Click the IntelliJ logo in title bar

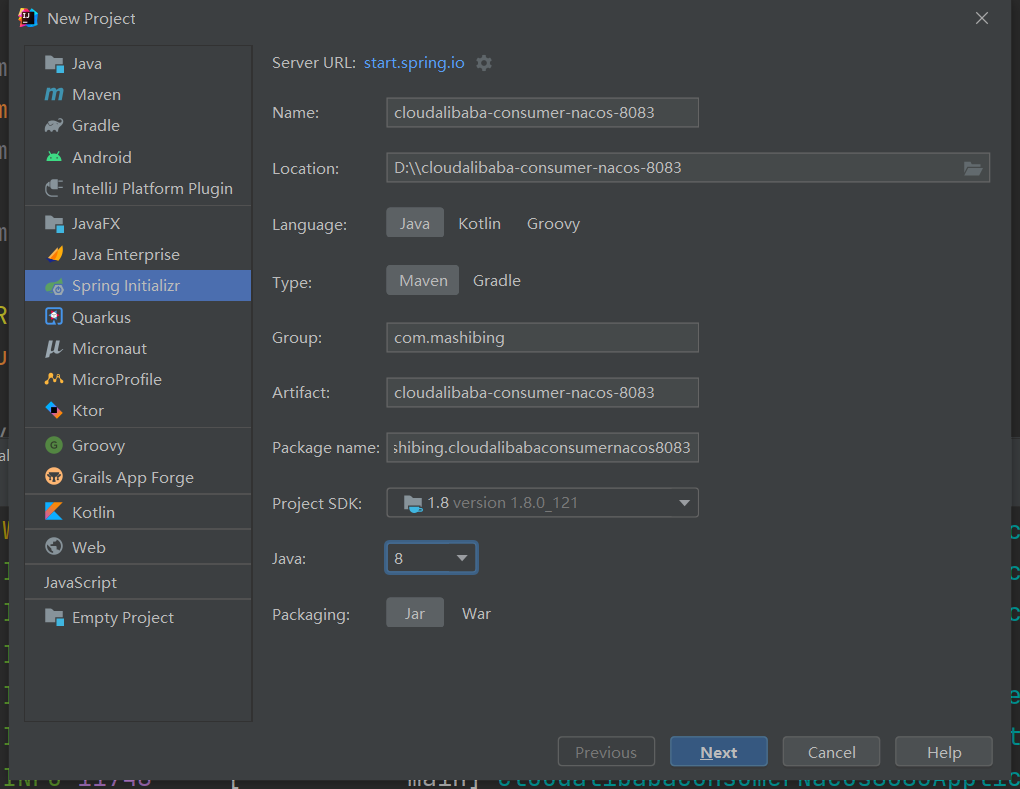pyautogui.click(x=27, y=18)
